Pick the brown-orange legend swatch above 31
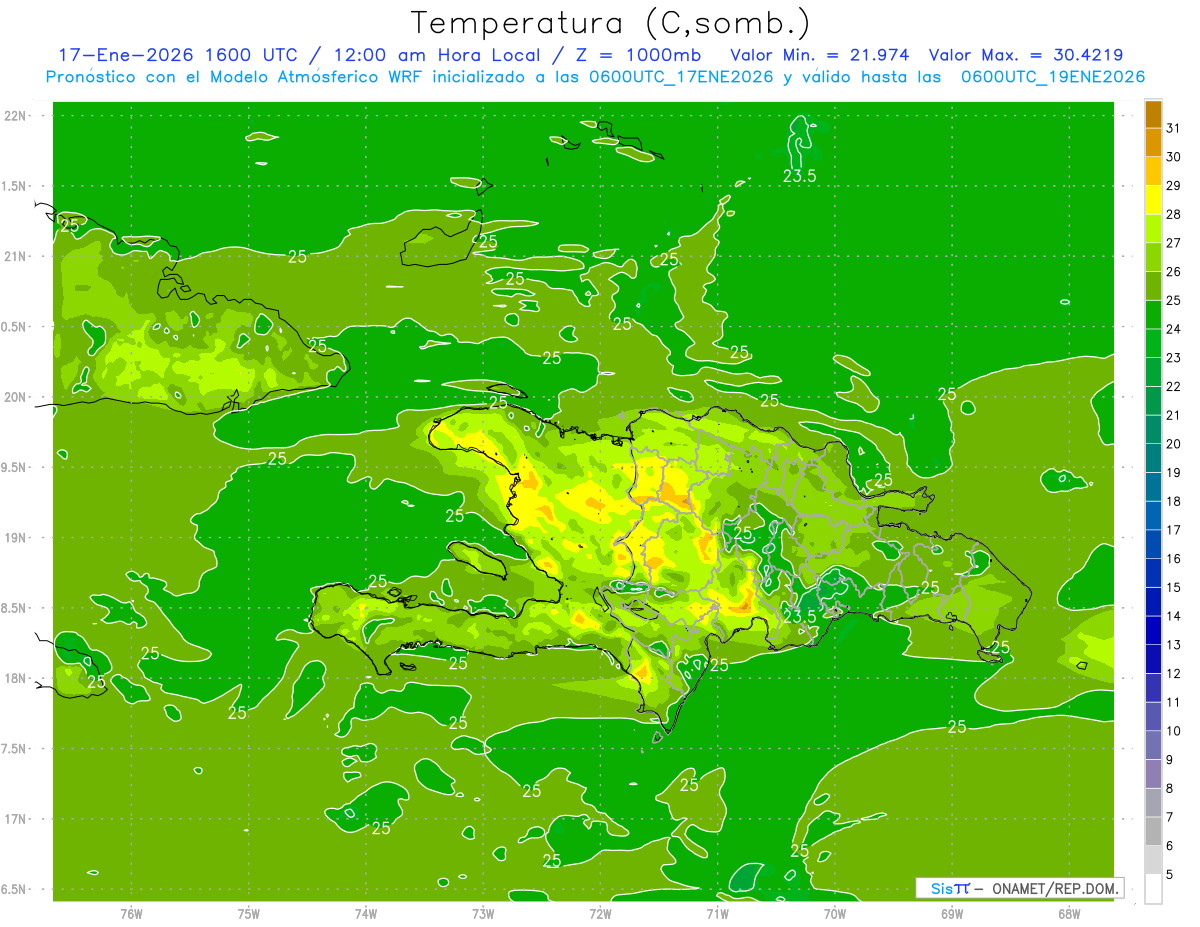 (1153, 114)
